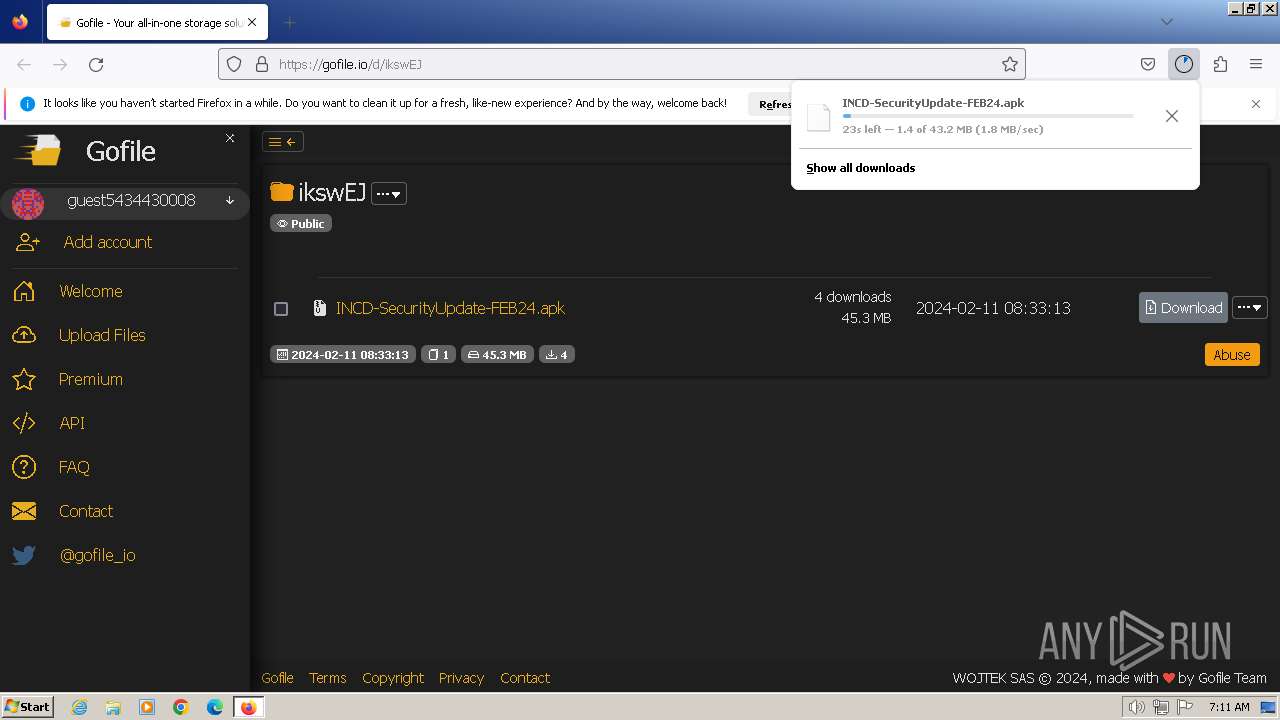The image size is (1280, 720).
Task: Click the Firefox downloads toolbar icon
Action: pos(1184,64)
